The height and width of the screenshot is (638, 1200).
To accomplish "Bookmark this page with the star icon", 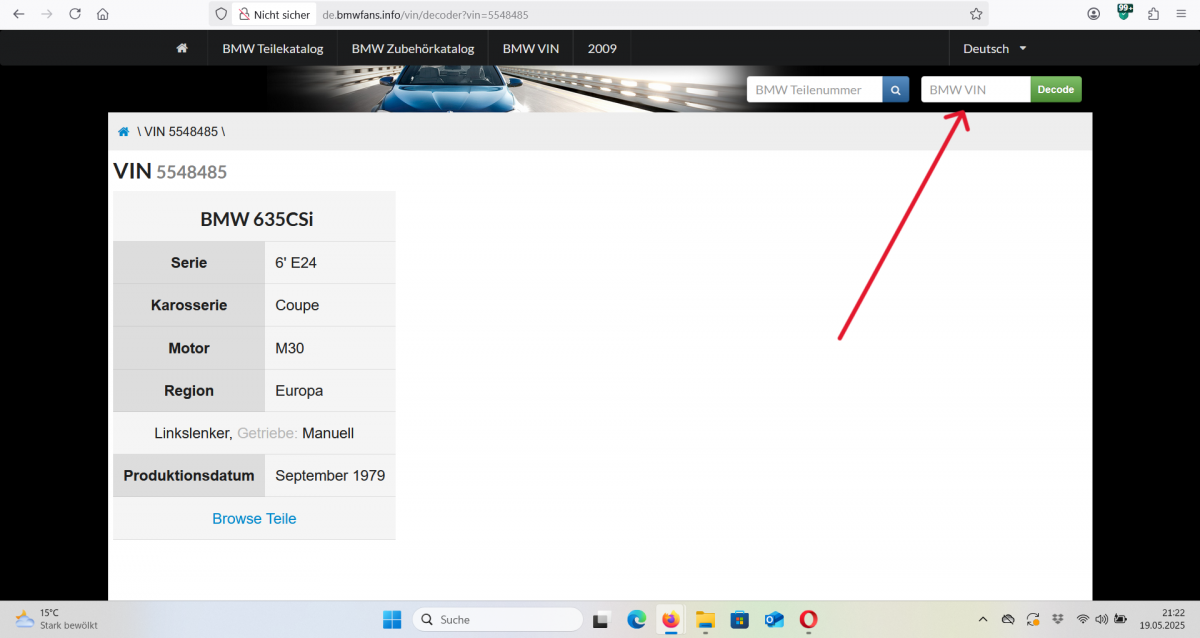I will tap(976, 14).
